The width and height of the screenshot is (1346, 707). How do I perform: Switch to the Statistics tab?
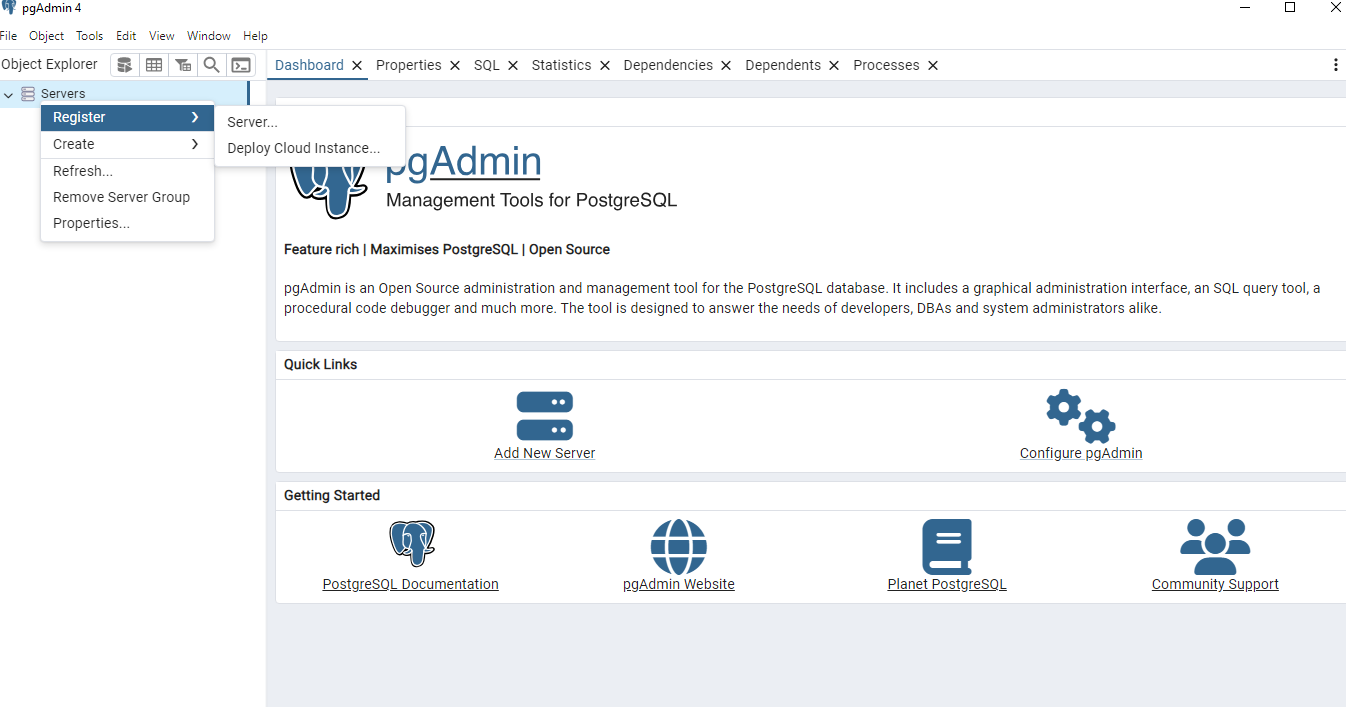click(x=561, y=65)
